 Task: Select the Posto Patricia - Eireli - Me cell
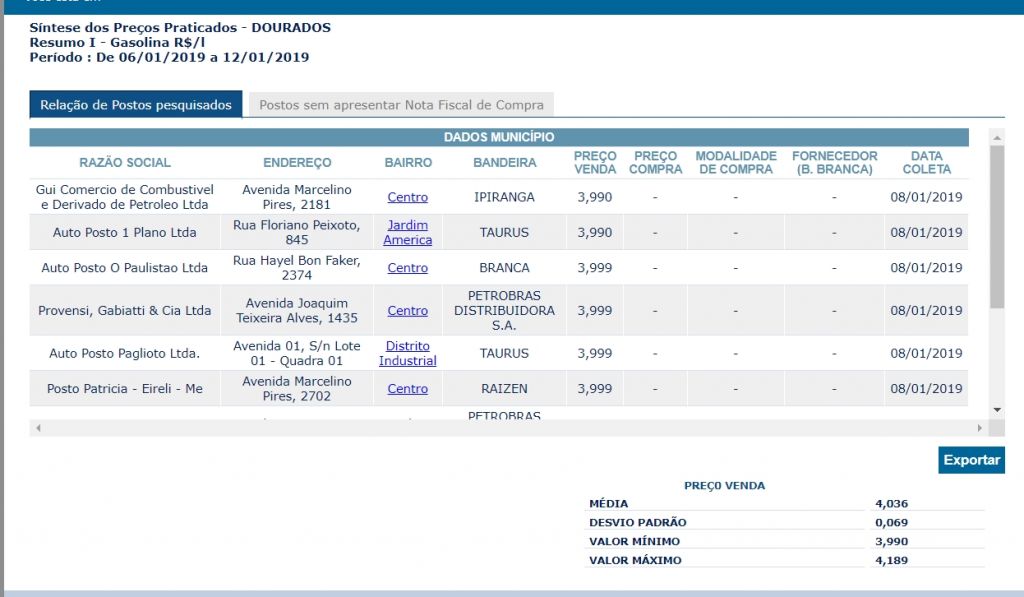(x=125, y=389)
